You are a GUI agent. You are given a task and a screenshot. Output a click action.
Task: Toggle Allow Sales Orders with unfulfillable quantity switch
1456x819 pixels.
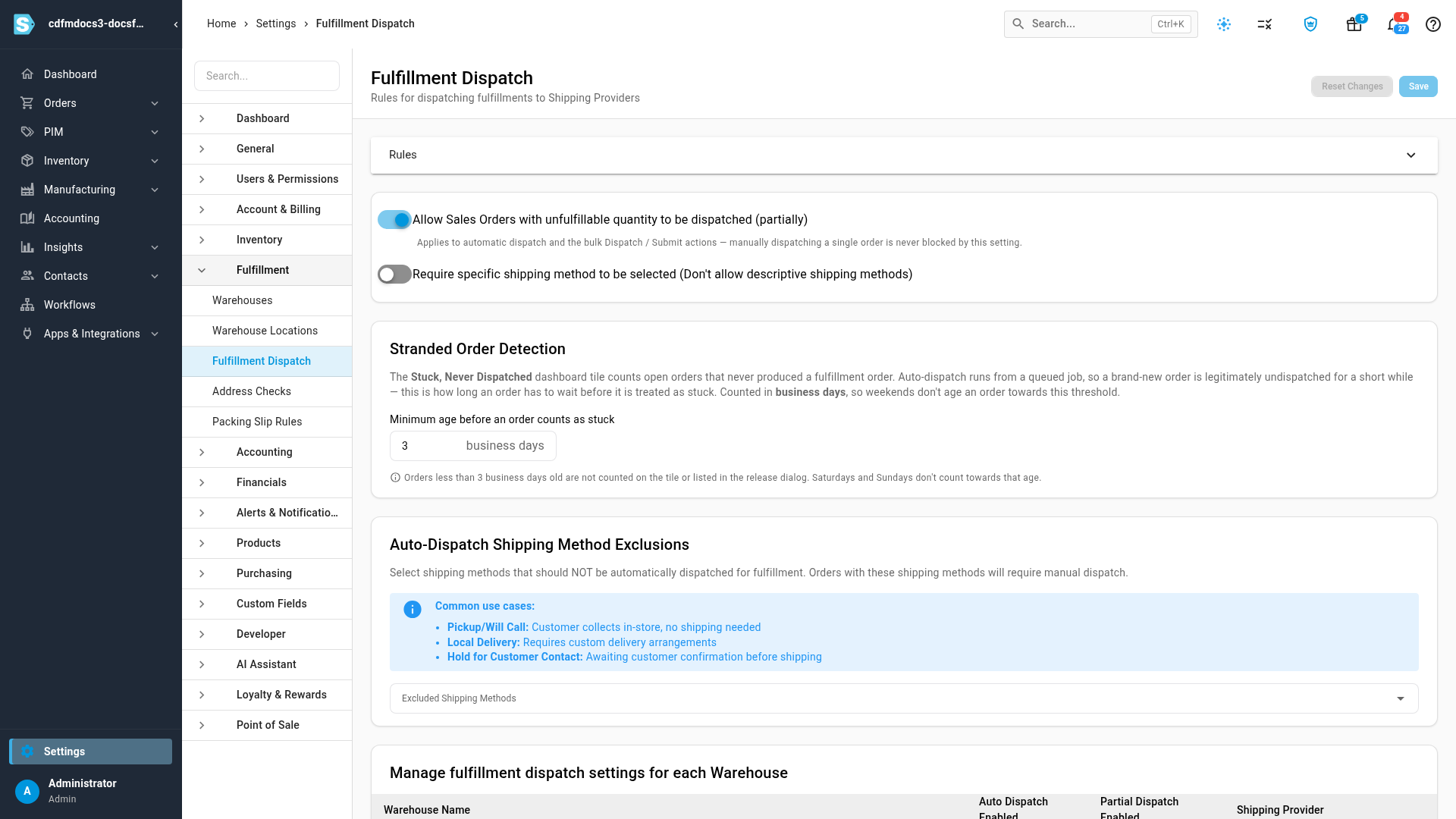394,220
